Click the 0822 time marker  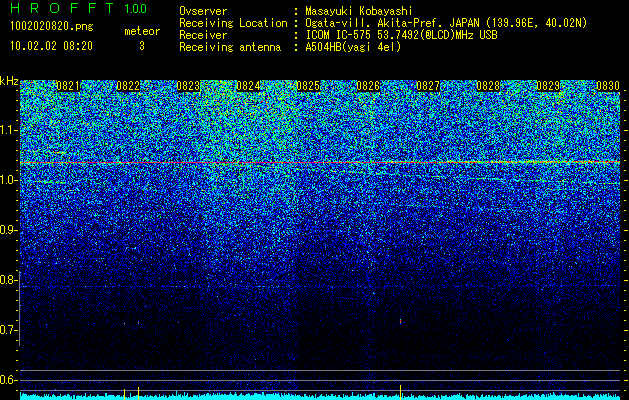128,86
